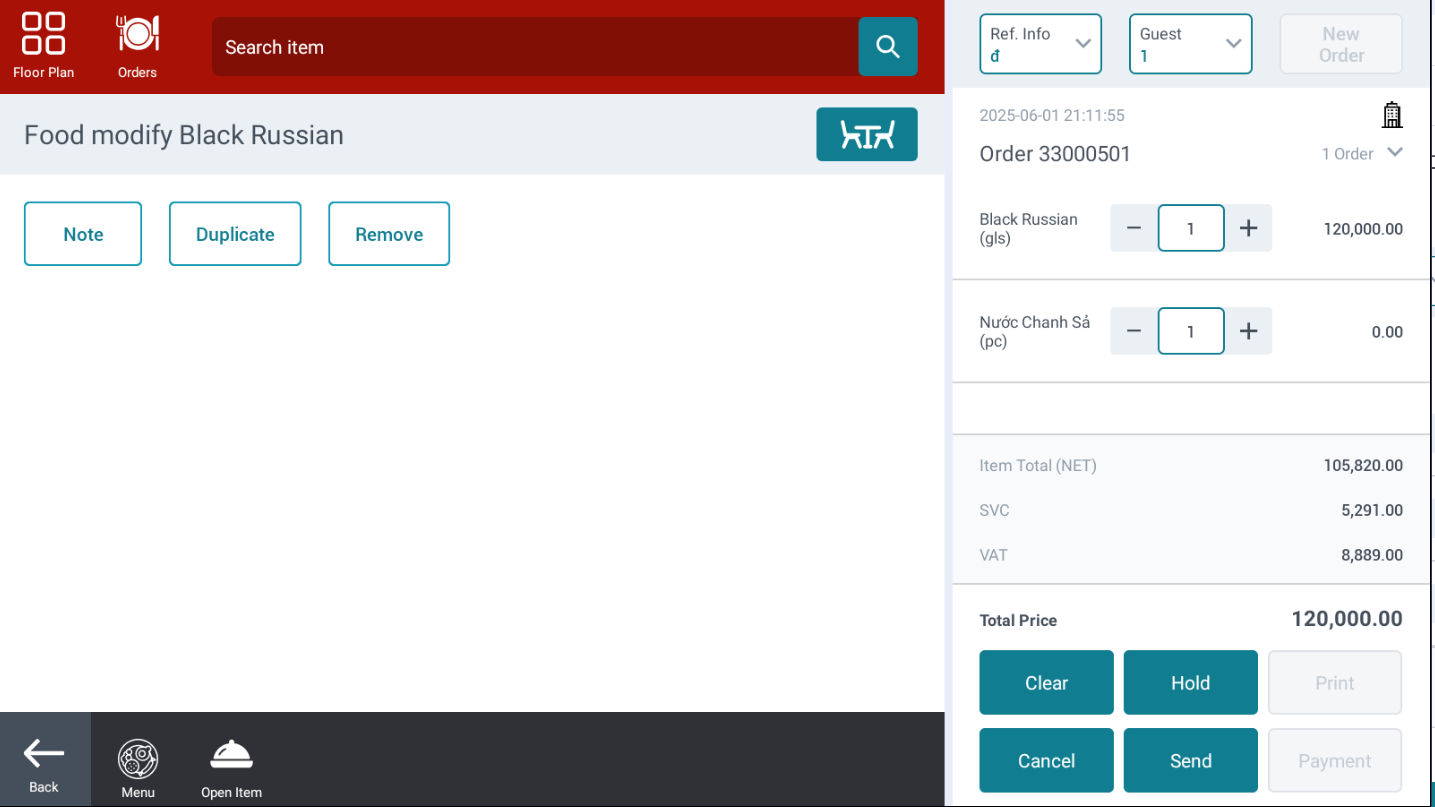Click the SVC amount 5,291.00
The height and width of the screenshot is (807, 1435).
click(1372, 510)
